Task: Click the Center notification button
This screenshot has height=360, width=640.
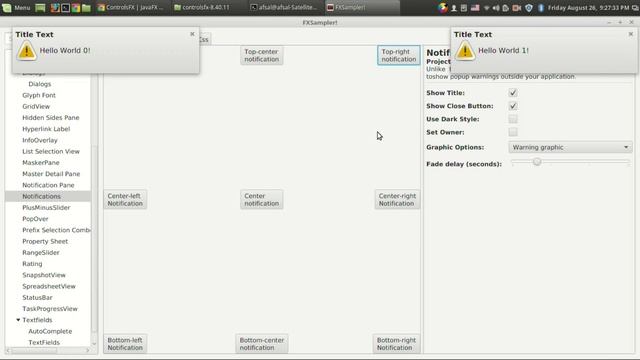Action: [x=261, y=200]
